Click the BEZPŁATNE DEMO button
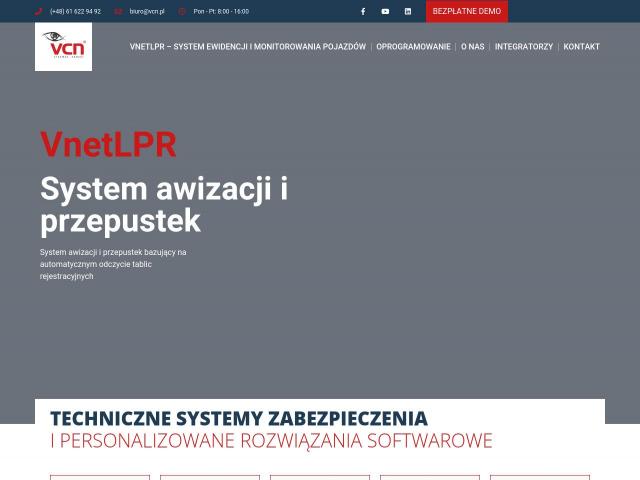Screen dimensions: 640x480 pos(467,11)
